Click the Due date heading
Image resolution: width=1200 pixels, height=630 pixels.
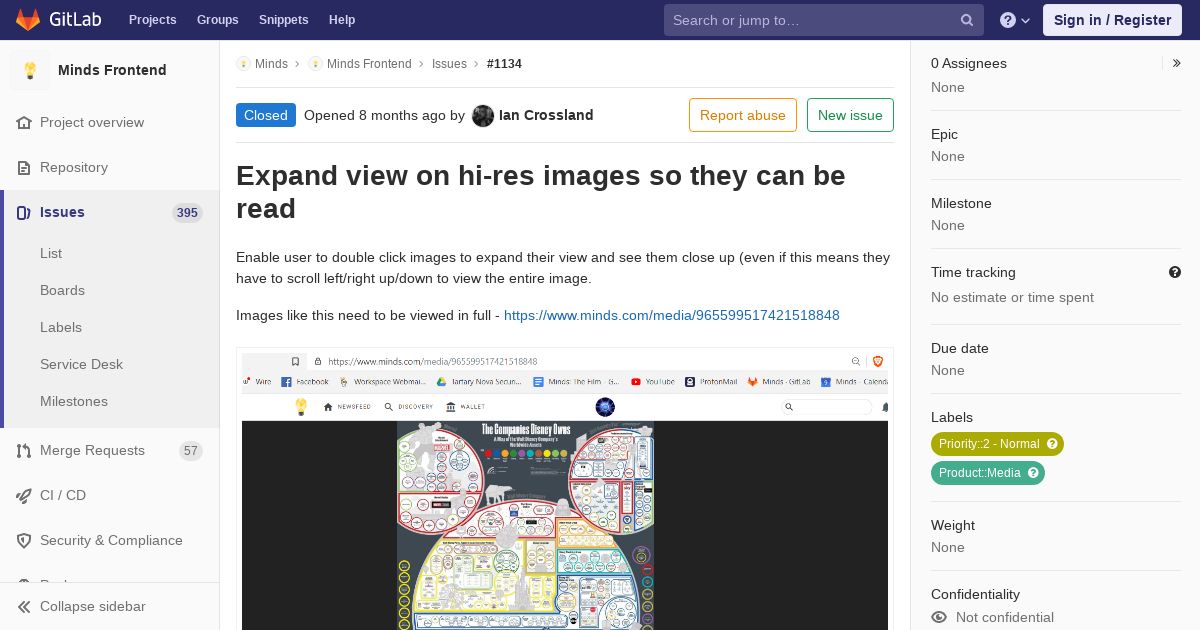(960, 348)
